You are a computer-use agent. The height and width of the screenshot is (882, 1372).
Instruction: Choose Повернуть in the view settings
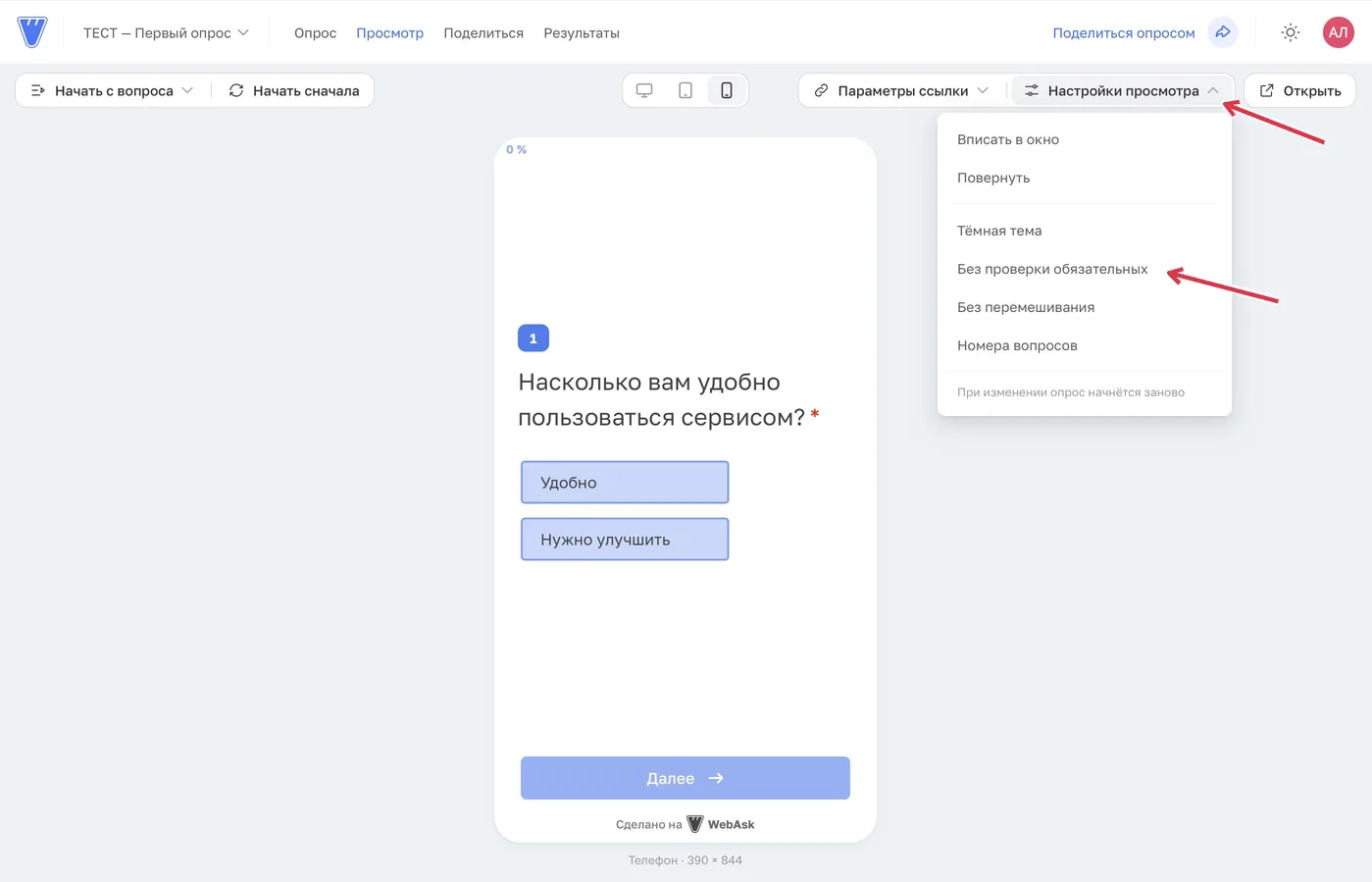coord(1084,178)
